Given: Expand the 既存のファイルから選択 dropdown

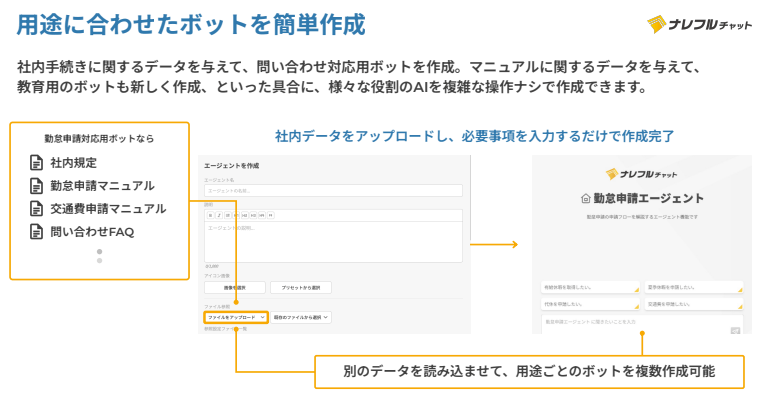Looking at the screenshot, I should tap(300, 316).
